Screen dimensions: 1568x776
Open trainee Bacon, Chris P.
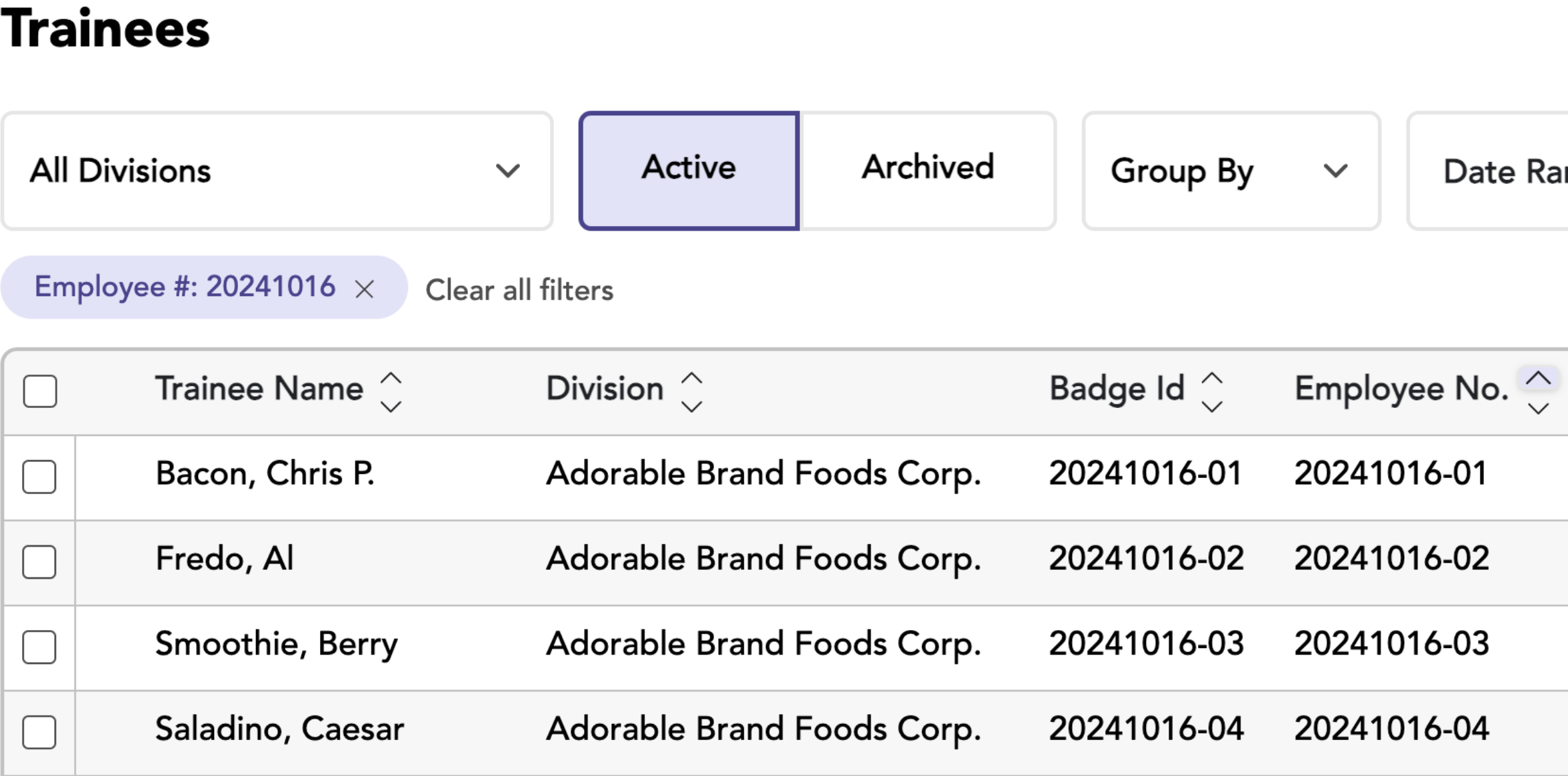coord(265,474)
